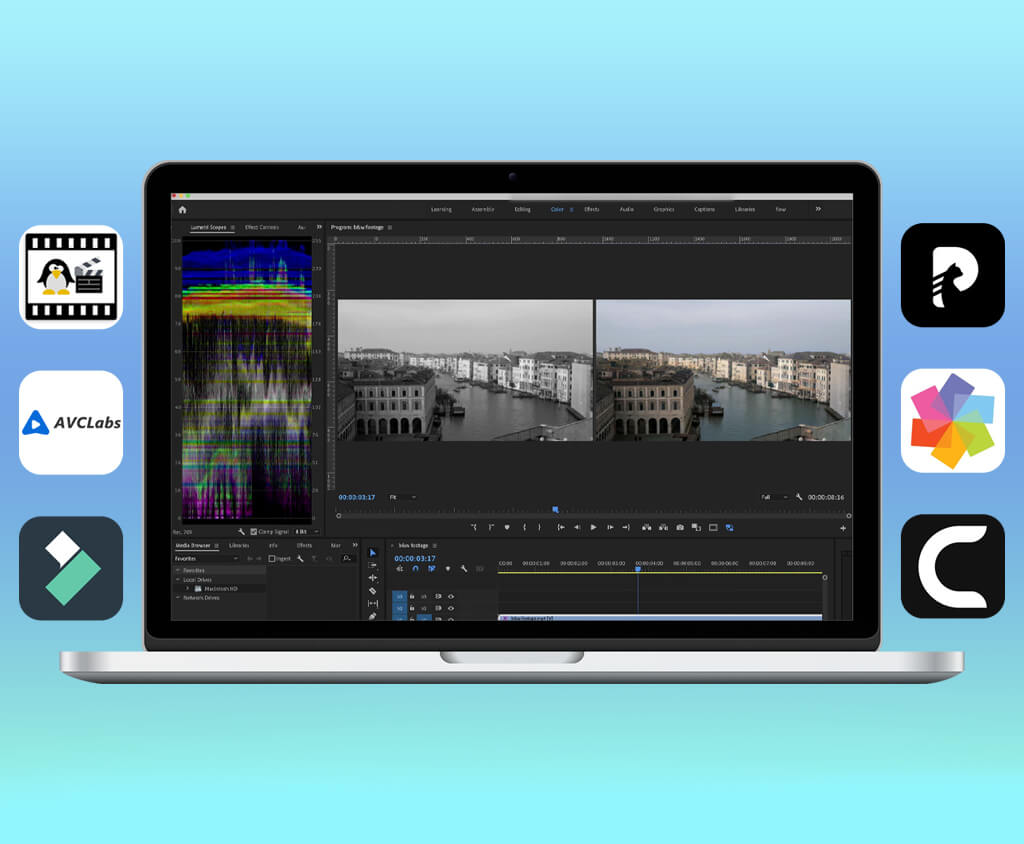
Task: Toggle Safe Margins button in Program monitor
Action: 713,527
